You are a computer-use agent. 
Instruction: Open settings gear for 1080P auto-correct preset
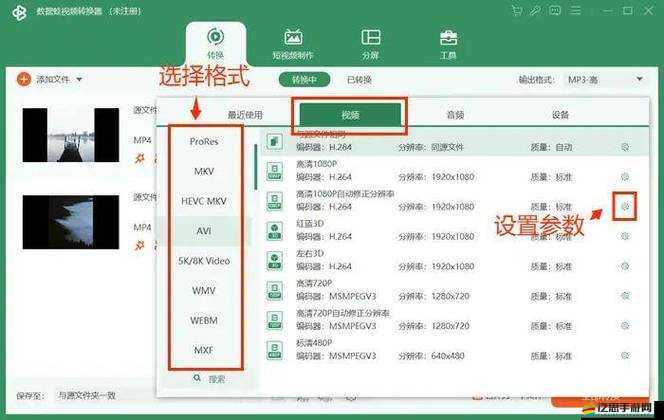coord(625,207)
